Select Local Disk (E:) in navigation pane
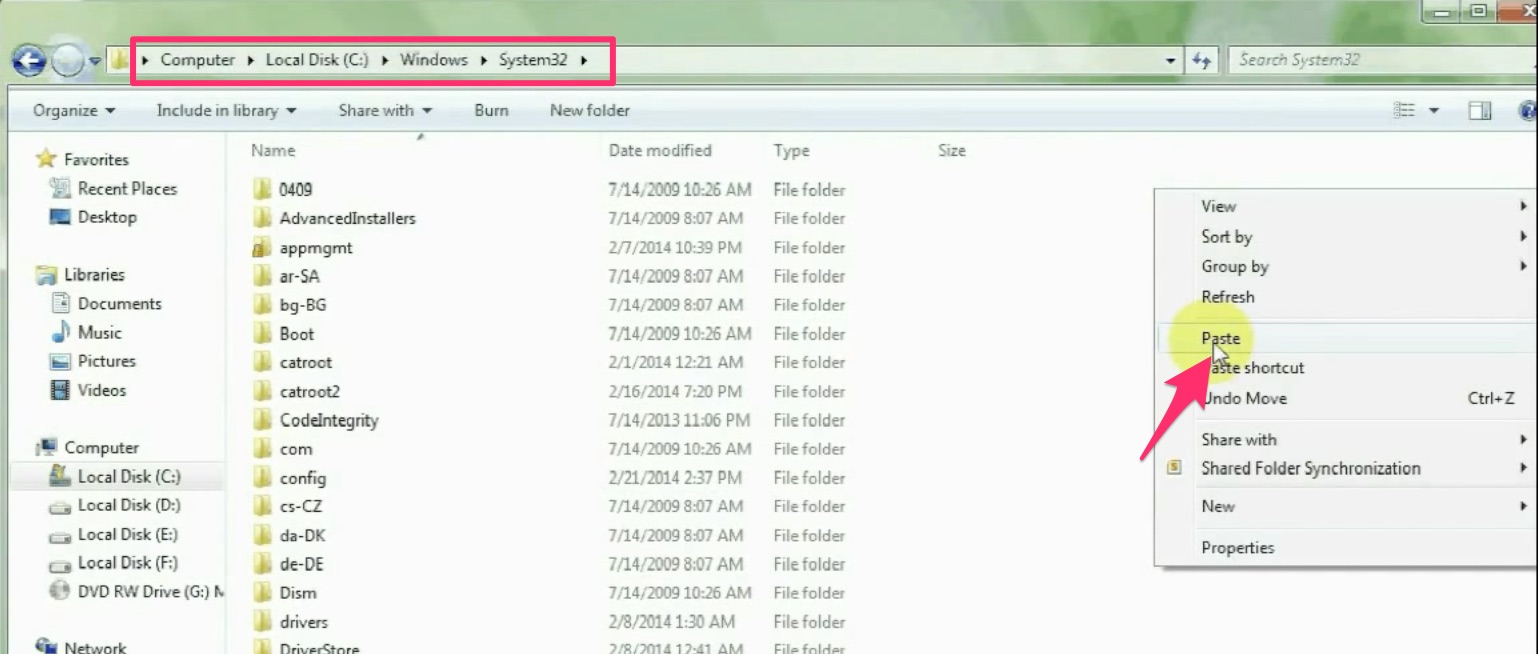The height and width of the screenshot is (654, 1538). pos(128,534)
